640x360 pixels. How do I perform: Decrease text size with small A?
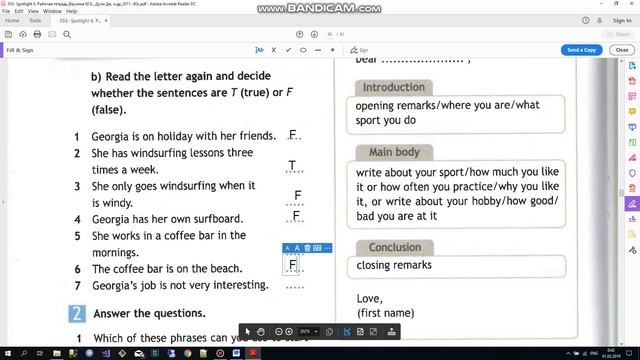[x=287, y=248]
